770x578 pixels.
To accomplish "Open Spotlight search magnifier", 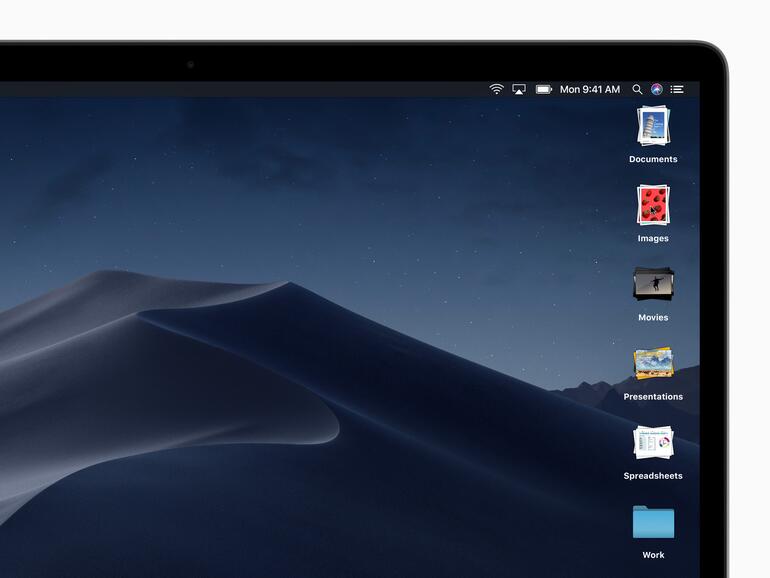I will pos(637,89).
